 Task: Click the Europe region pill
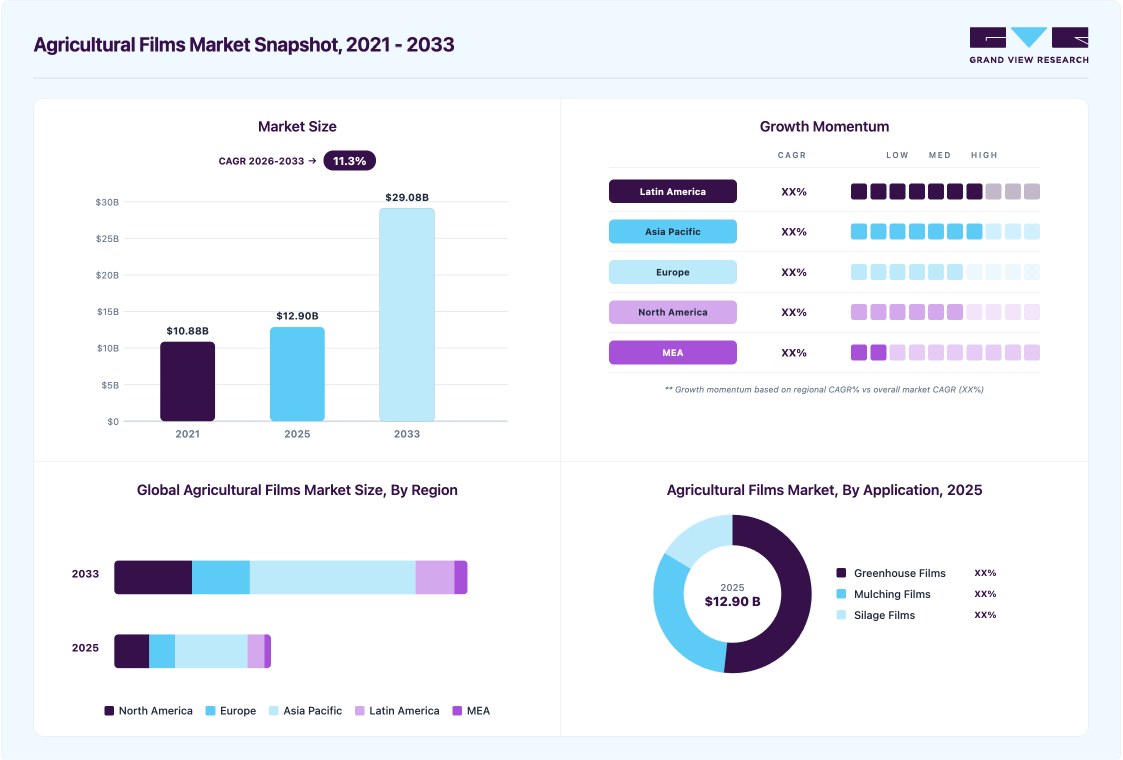673,272
